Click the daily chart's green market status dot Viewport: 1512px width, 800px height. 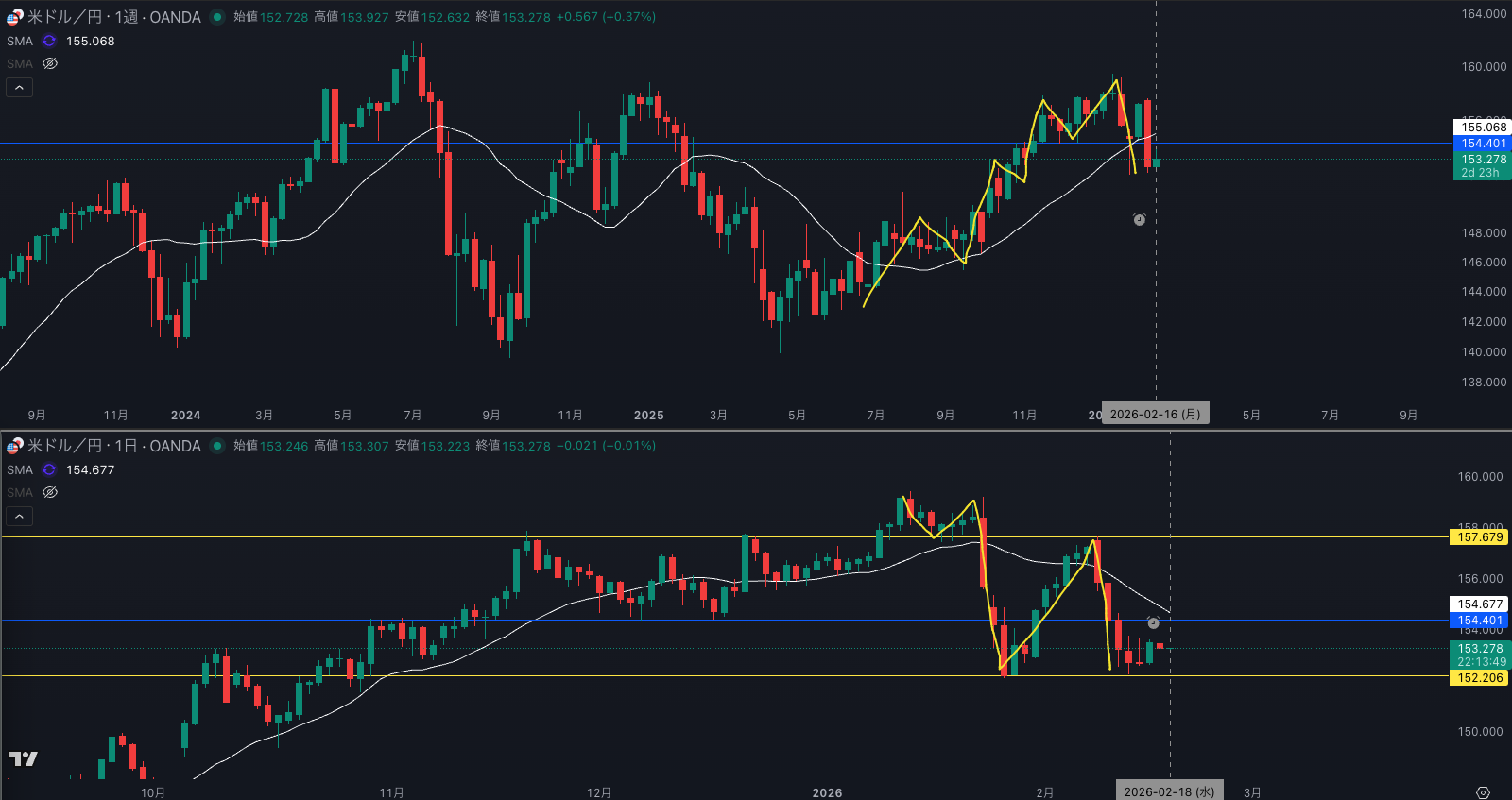pyautogui.click(x=217, y=446)
